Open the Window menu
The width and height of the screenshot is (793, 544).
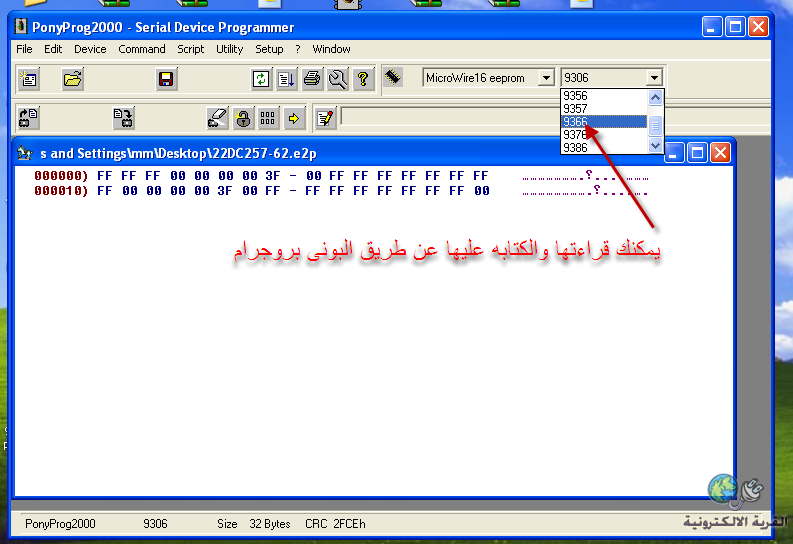coord(331,49)
